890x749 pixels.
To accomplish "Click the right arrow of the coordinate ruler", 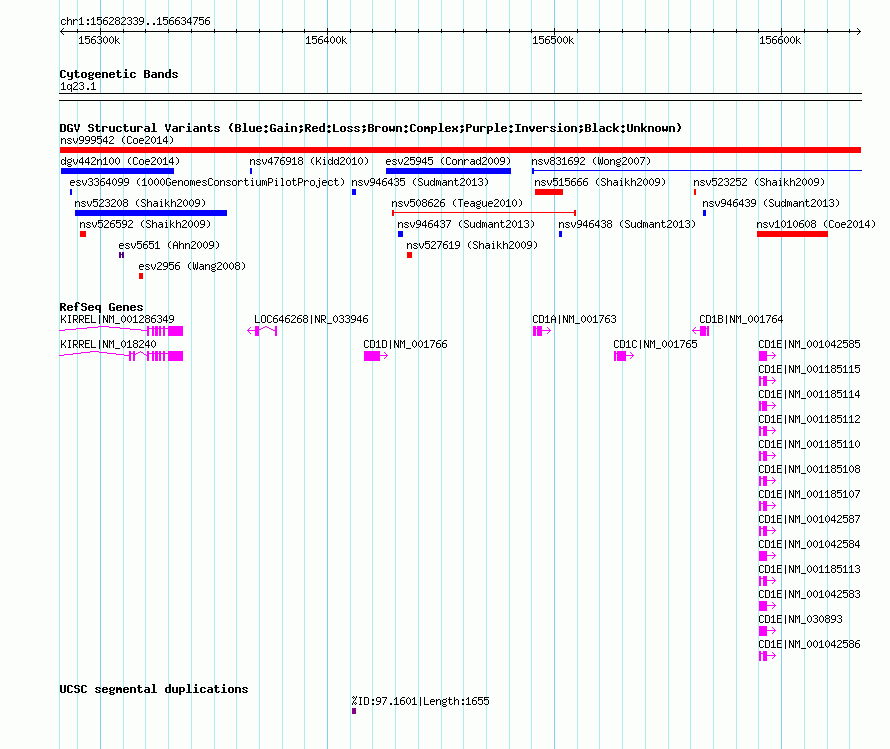I will coord(858,32).
